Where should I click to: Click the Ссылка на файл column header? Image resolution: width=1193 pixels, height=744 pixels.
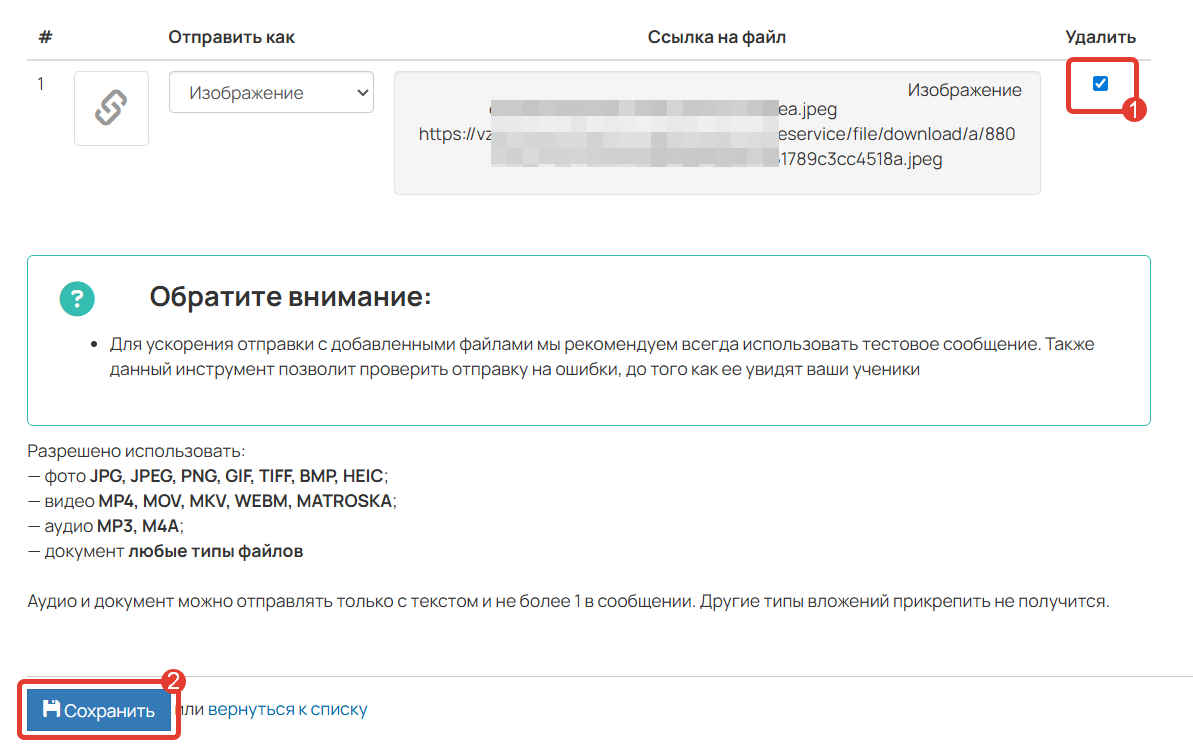(x=717, y=37)
